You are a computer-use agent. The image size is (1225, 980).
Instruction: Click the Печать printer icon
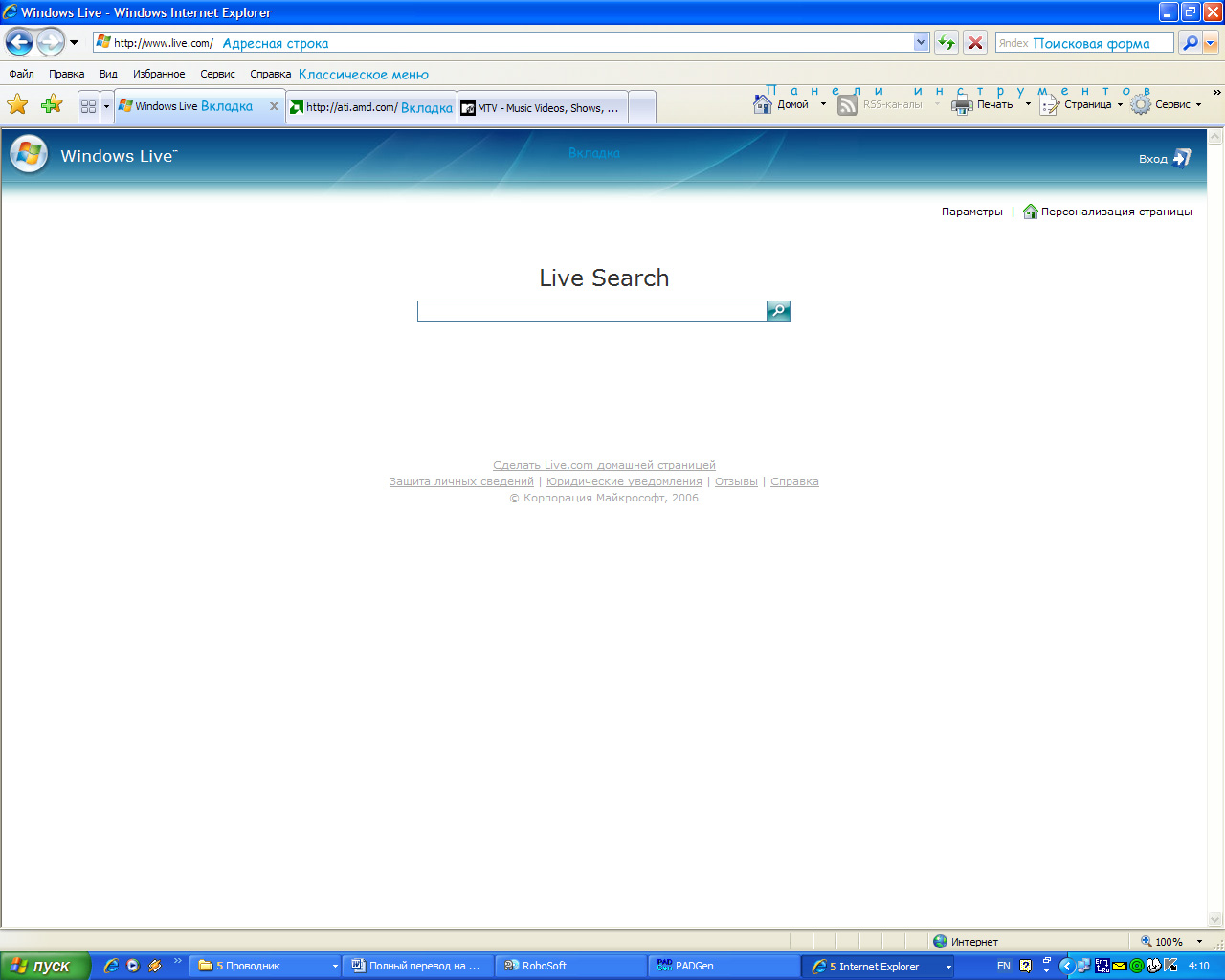pyautogui.click(x=962, y=105)
